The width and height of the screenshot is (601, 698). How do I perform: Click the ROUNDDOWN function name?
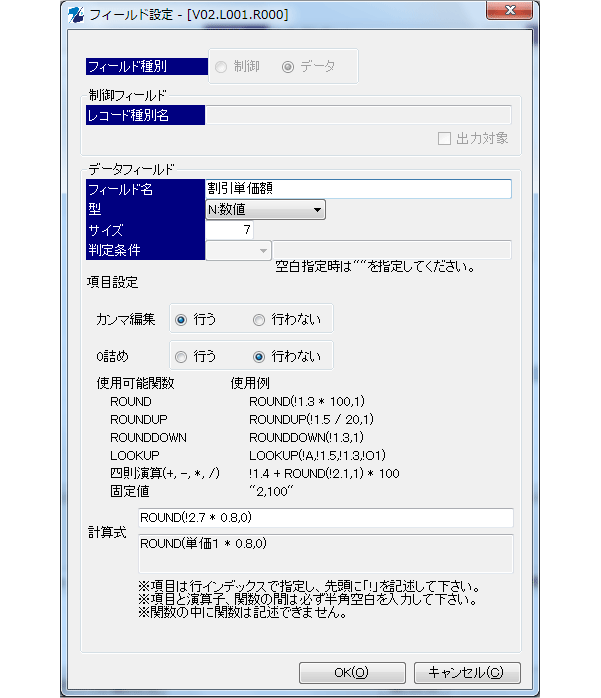148,438
